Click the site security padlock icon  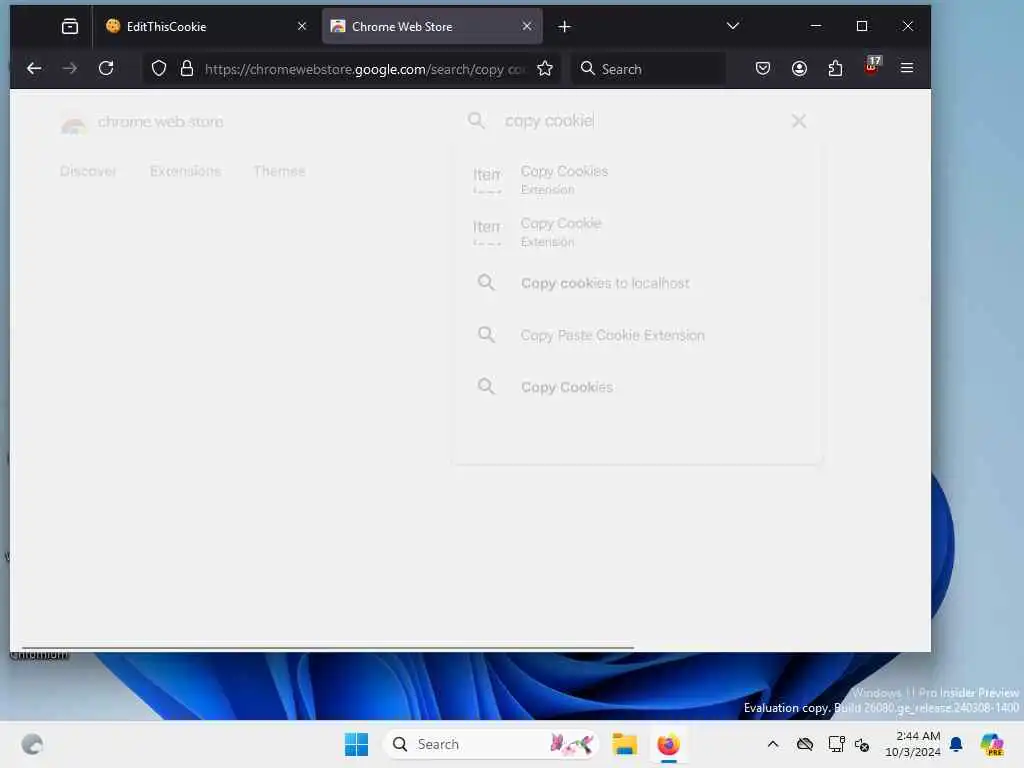(187, 69)
